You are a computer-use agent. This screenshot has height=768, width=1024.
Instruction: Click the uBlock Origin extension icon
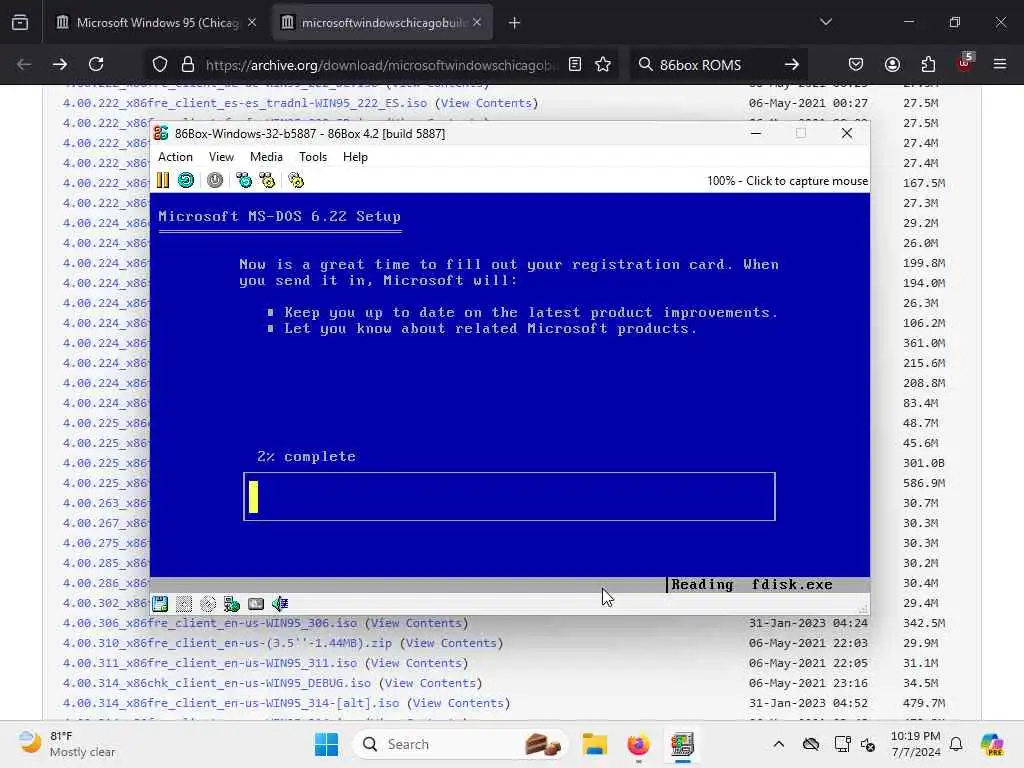point(965,63)
